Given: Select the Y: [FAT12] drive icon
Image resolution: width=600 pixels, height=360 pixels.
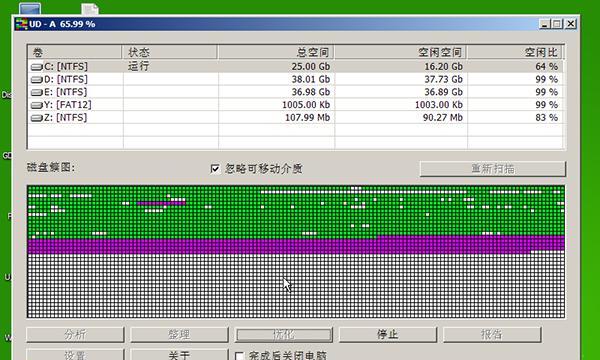Looking at the screenshot, I should click(x=36, y=105).
